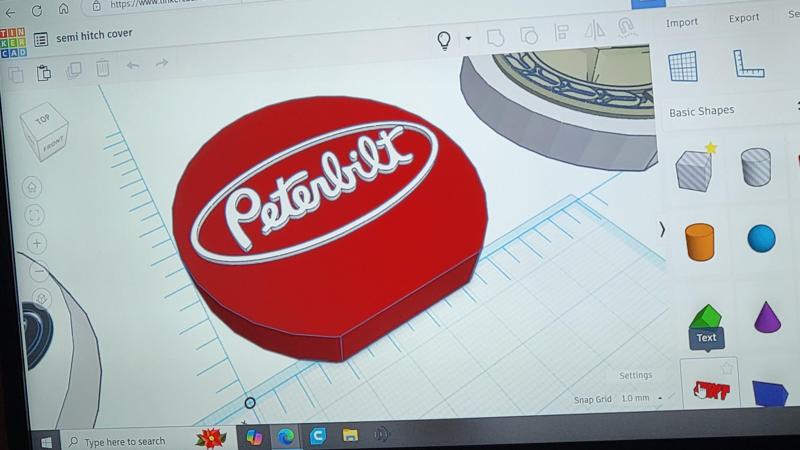The height and width of the screenshot is (450, 800).
Task: Select the red Text shape
Action: coord(711,390)
